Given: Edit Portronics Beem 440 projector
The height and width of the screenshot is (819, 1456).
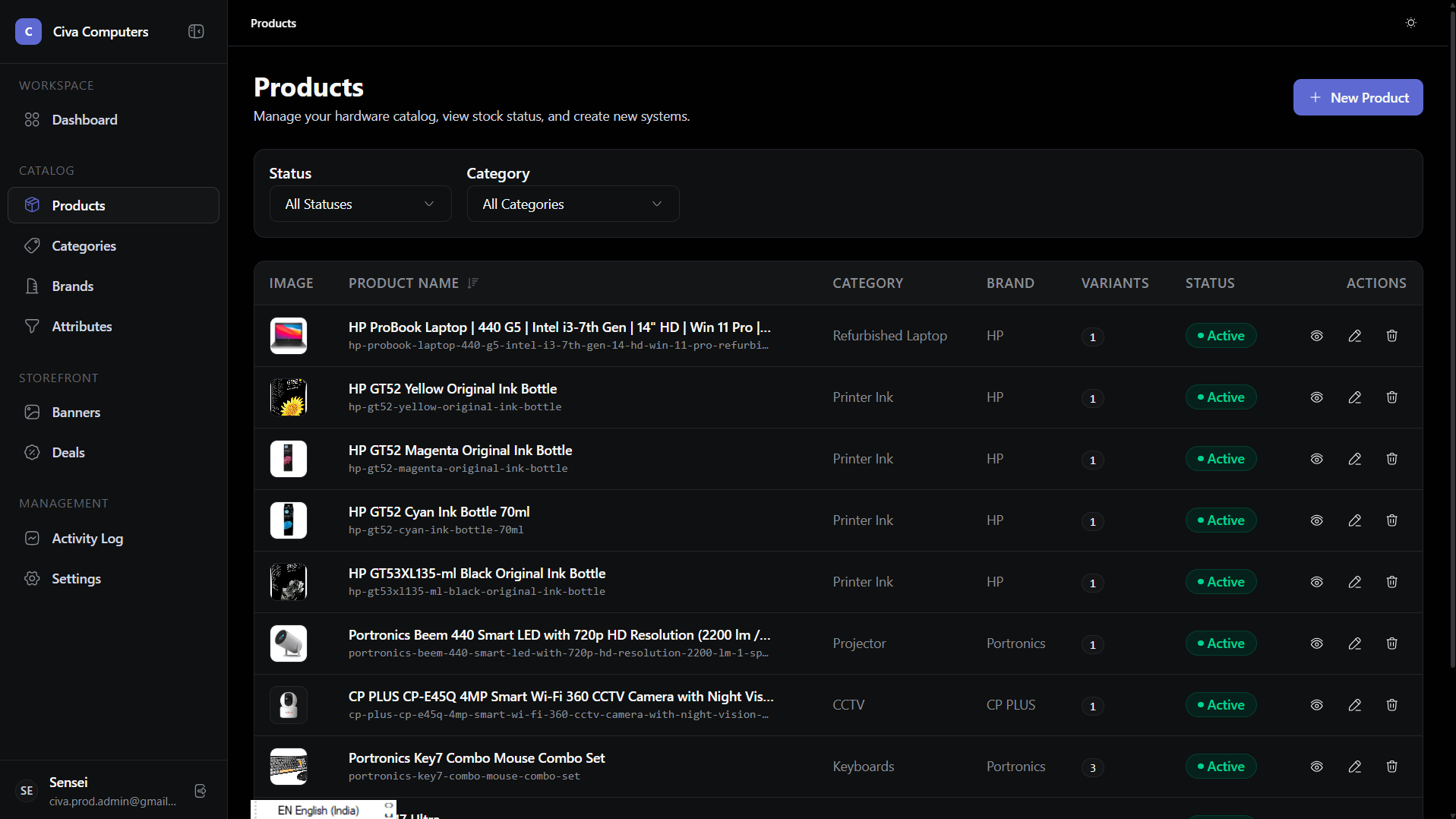Looking at the screenshot, I should tap(1354, 643).
